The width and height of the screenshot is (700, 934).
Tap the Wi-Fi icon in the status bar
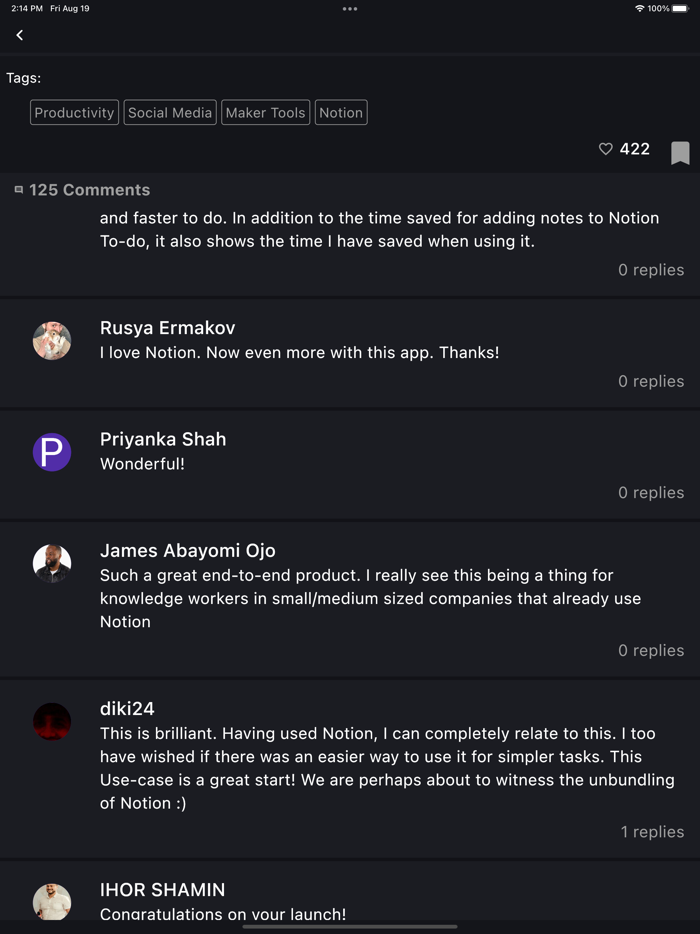pos(638,9)
